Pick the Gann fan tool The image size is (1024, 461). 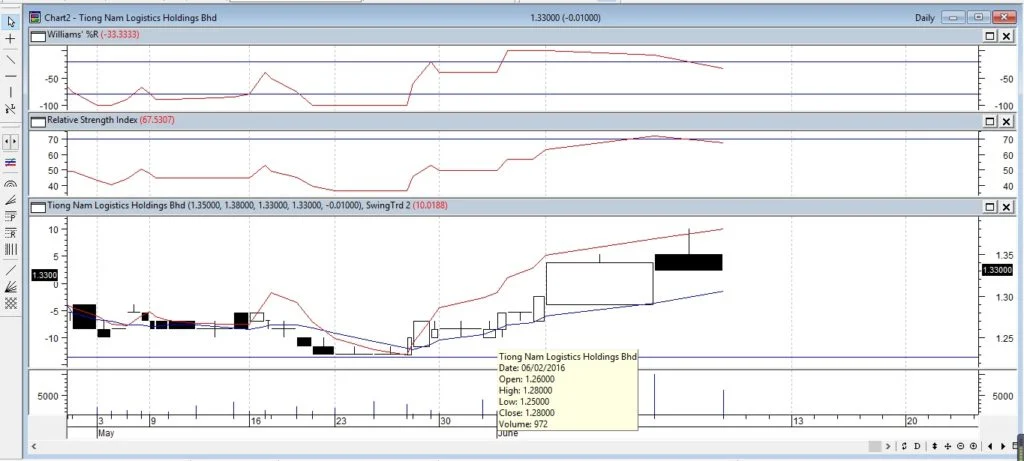pos(10,287)
